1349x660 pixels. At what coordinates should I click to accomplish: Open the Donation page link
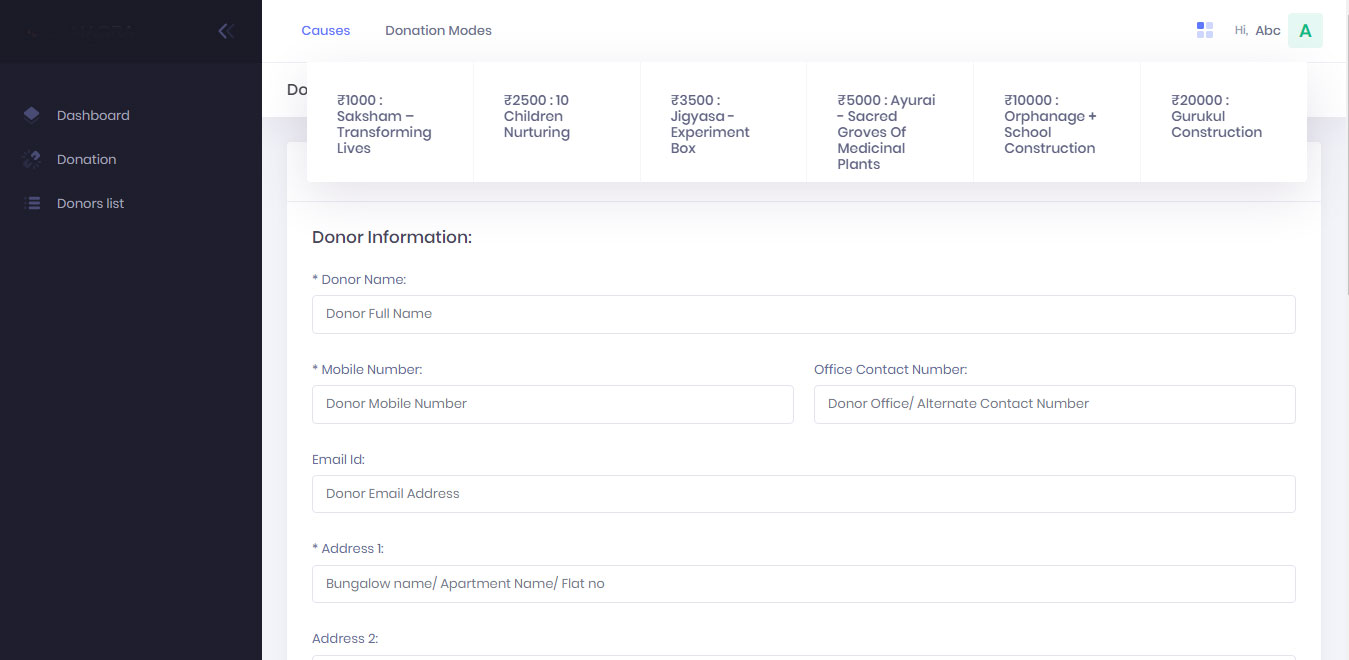(x=86, y=159)
